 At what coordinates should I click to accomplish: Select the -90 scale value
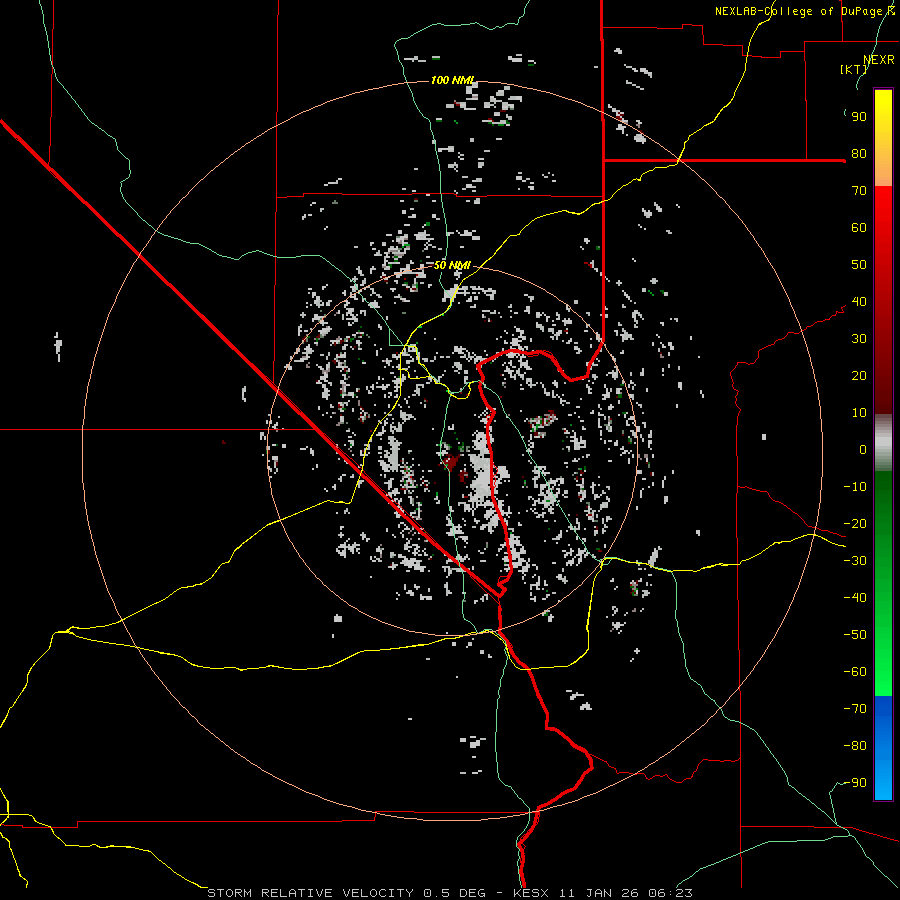point(855,783)
